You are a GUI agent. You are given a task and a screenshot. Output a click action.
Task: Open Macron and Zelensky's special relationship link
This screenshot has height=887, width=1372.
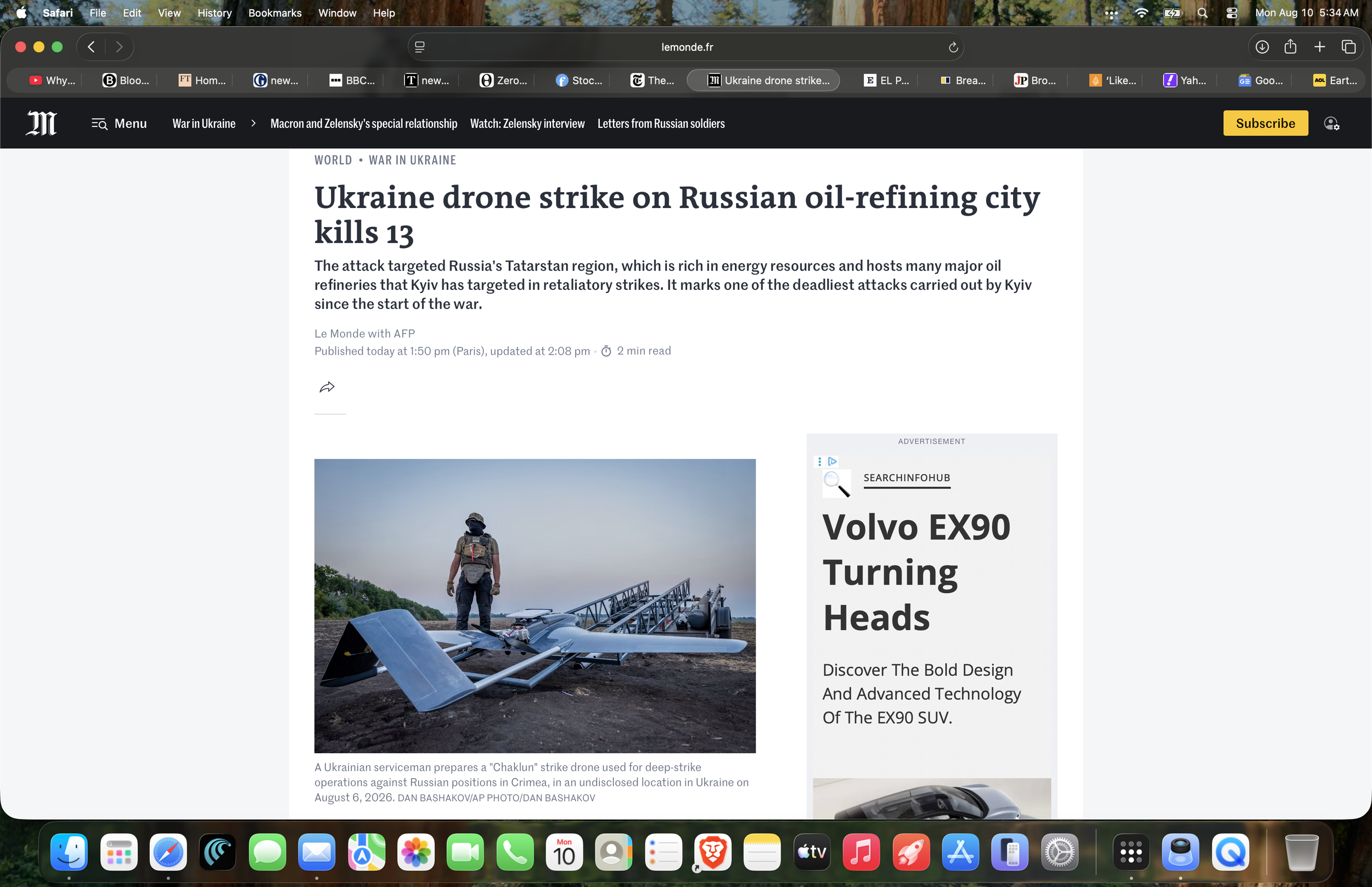pos(364,123)
